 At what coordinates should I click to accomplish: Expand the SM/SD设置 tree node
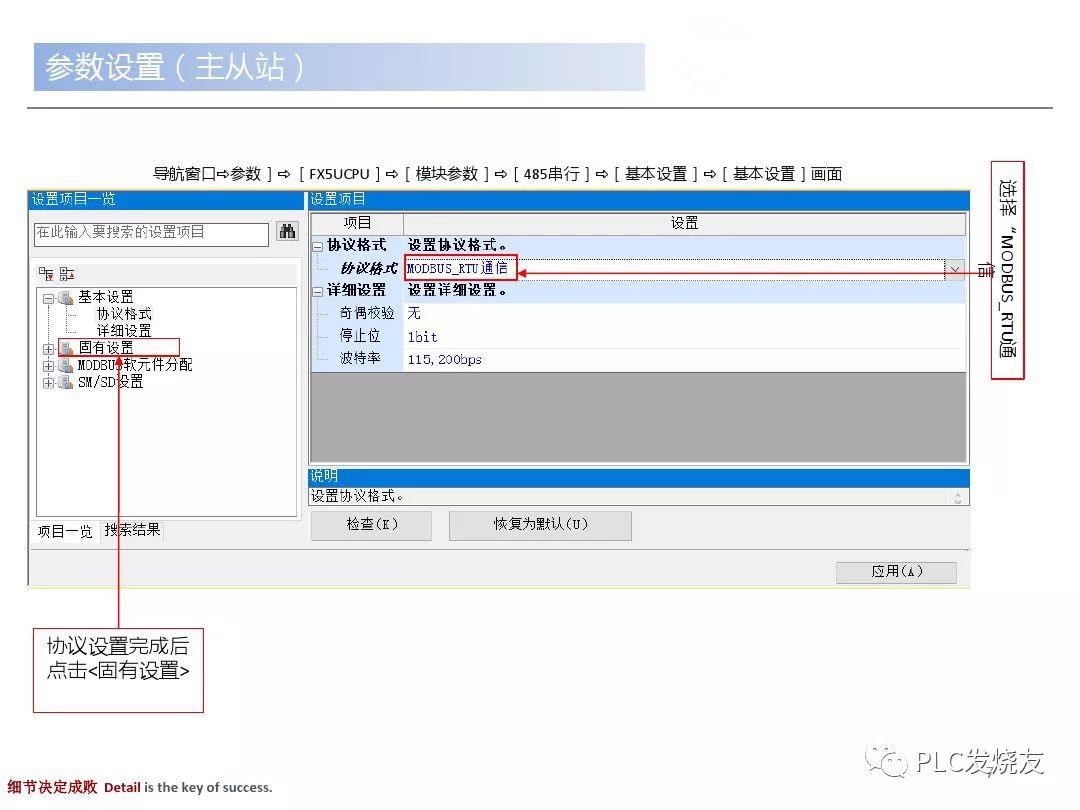coord(48,380)
